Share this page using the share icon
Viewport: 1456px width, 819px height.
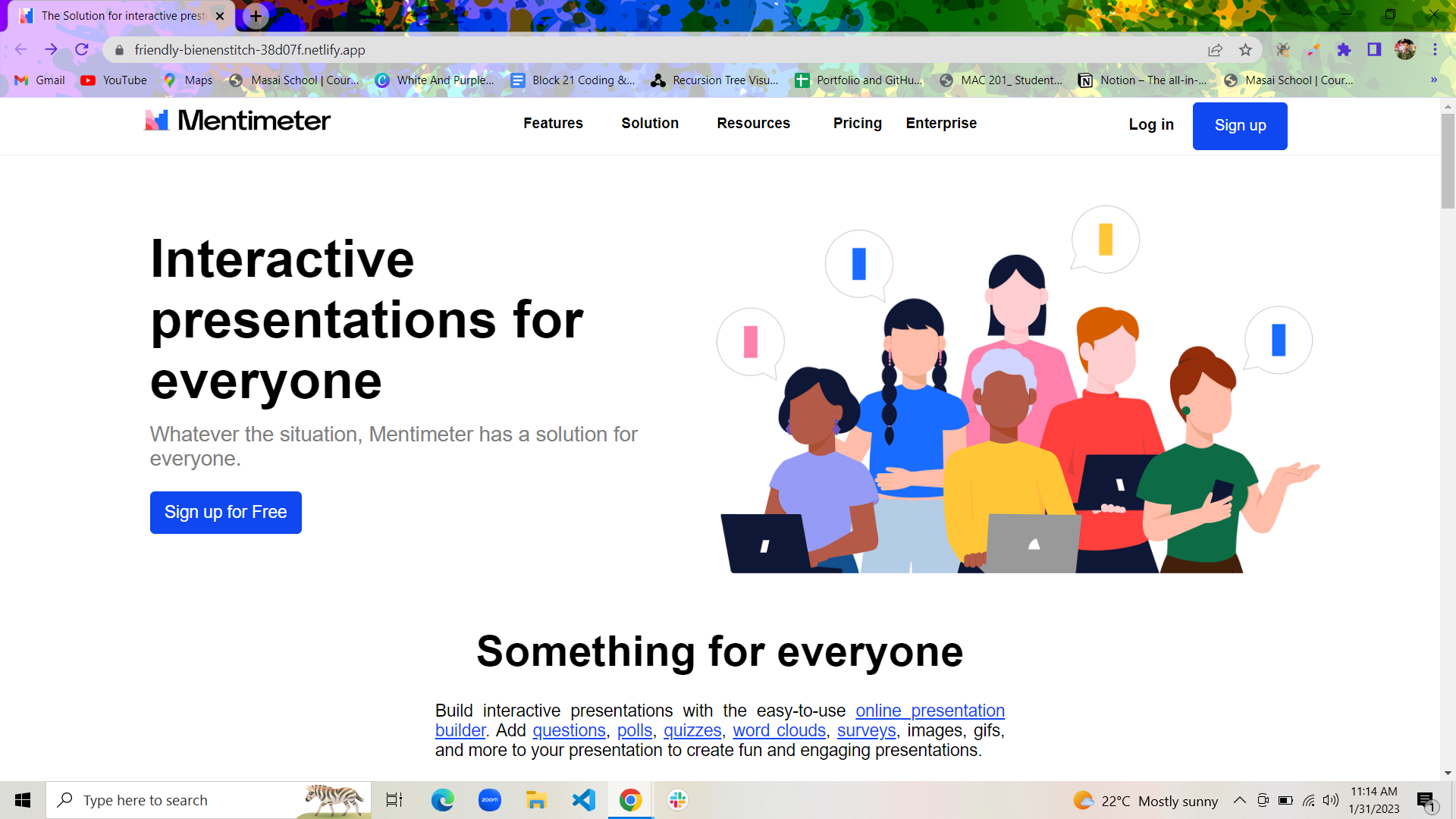pos(1215,50)
